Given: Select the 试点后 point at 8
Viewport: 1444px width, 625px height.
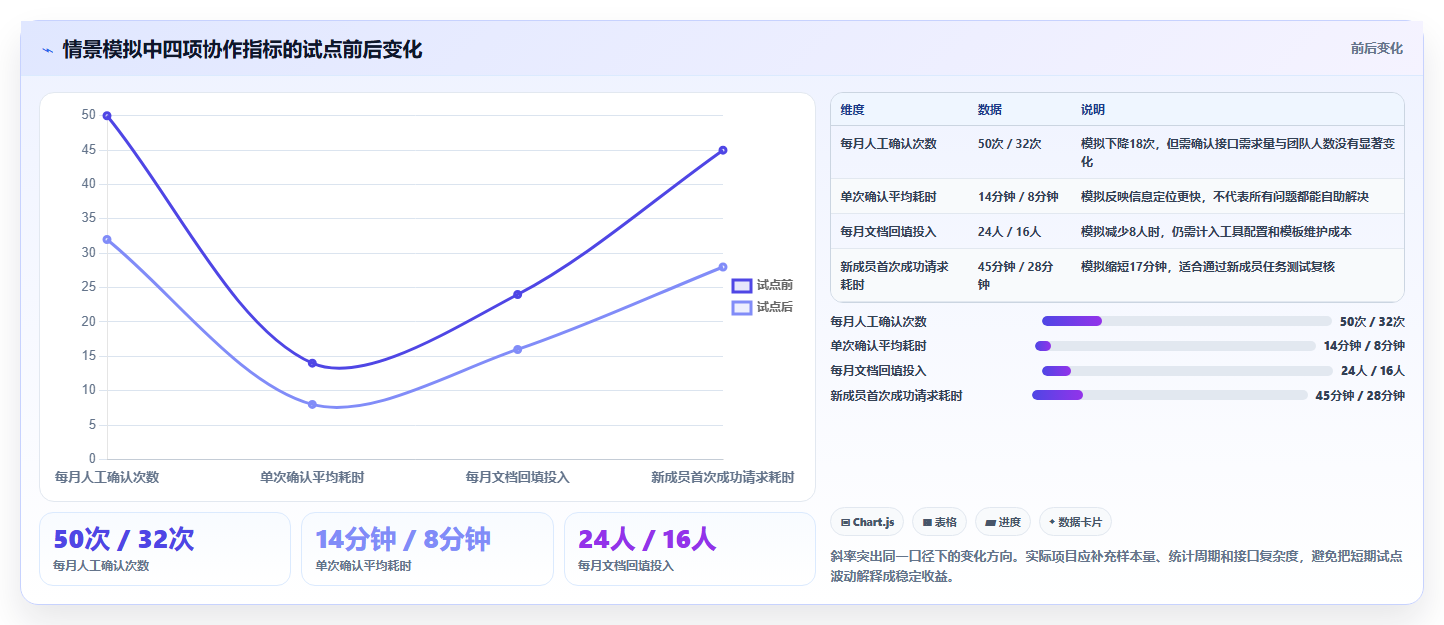Looking at the screenshot, I should coord(312,404).
